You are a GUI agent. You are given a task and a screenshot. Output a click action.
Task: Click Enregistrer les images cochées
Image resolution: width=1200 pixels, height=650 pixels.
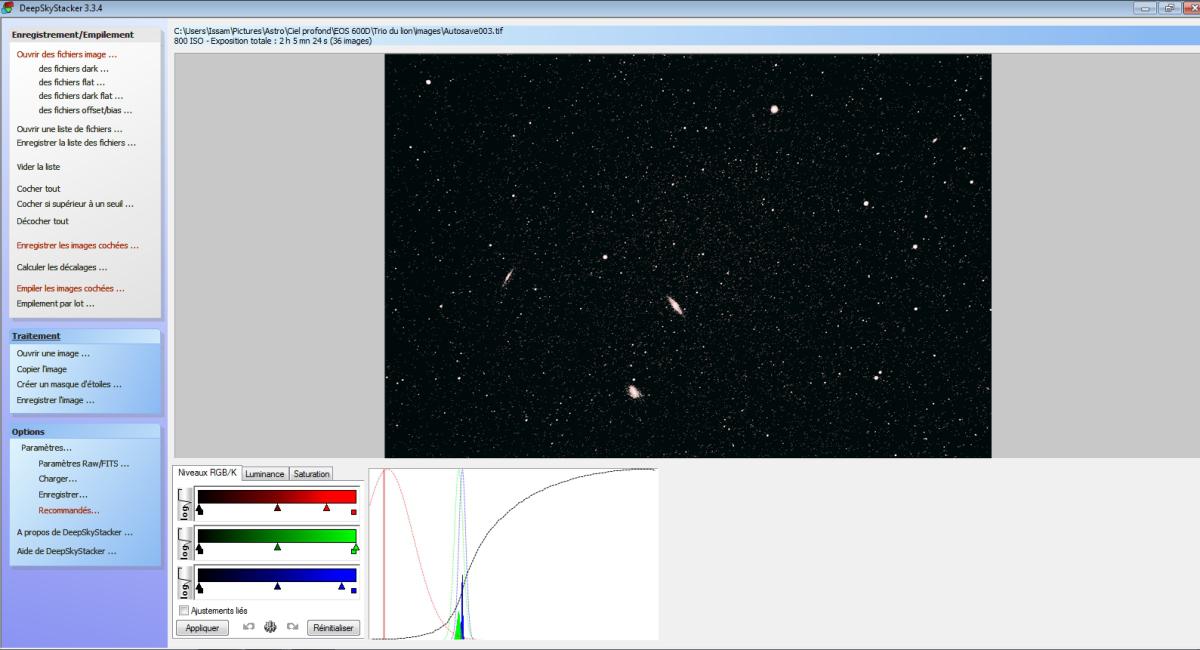coord(78,245)
